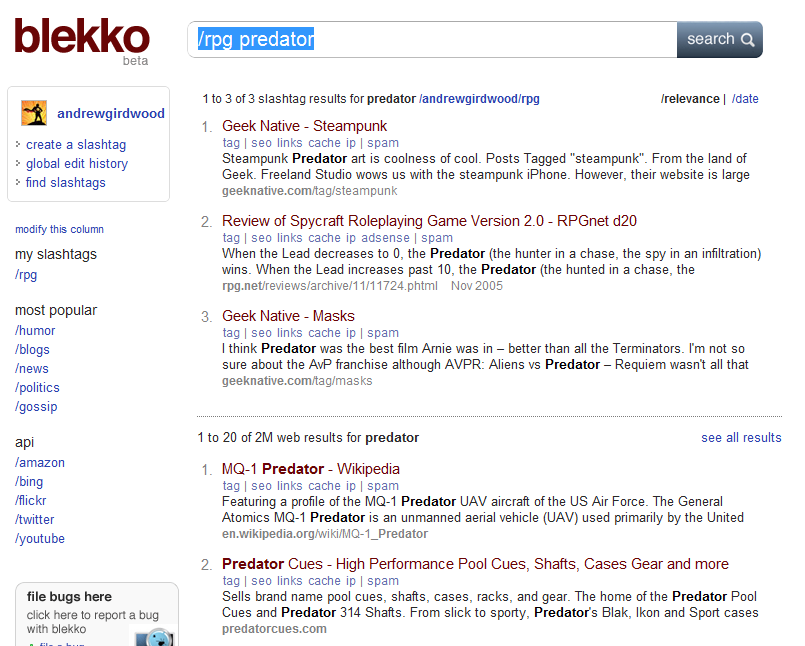Screen dimensions: 805x646
Task: Sort results by /date
Action: 744,99
